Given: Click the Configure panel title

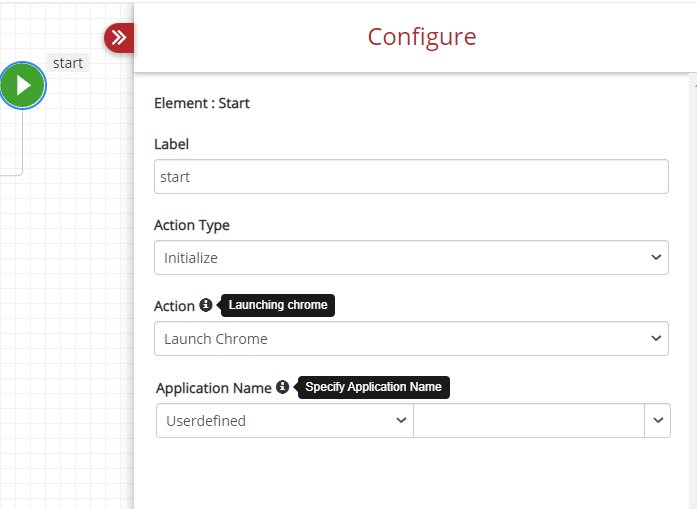Looking at the screenshot, I should tap(422, 36).
